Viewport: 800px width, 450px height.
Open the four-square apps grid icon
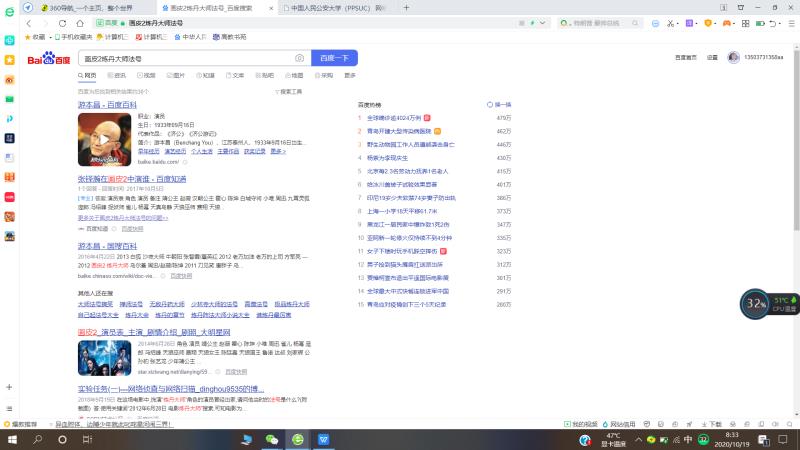click(745, 23)
